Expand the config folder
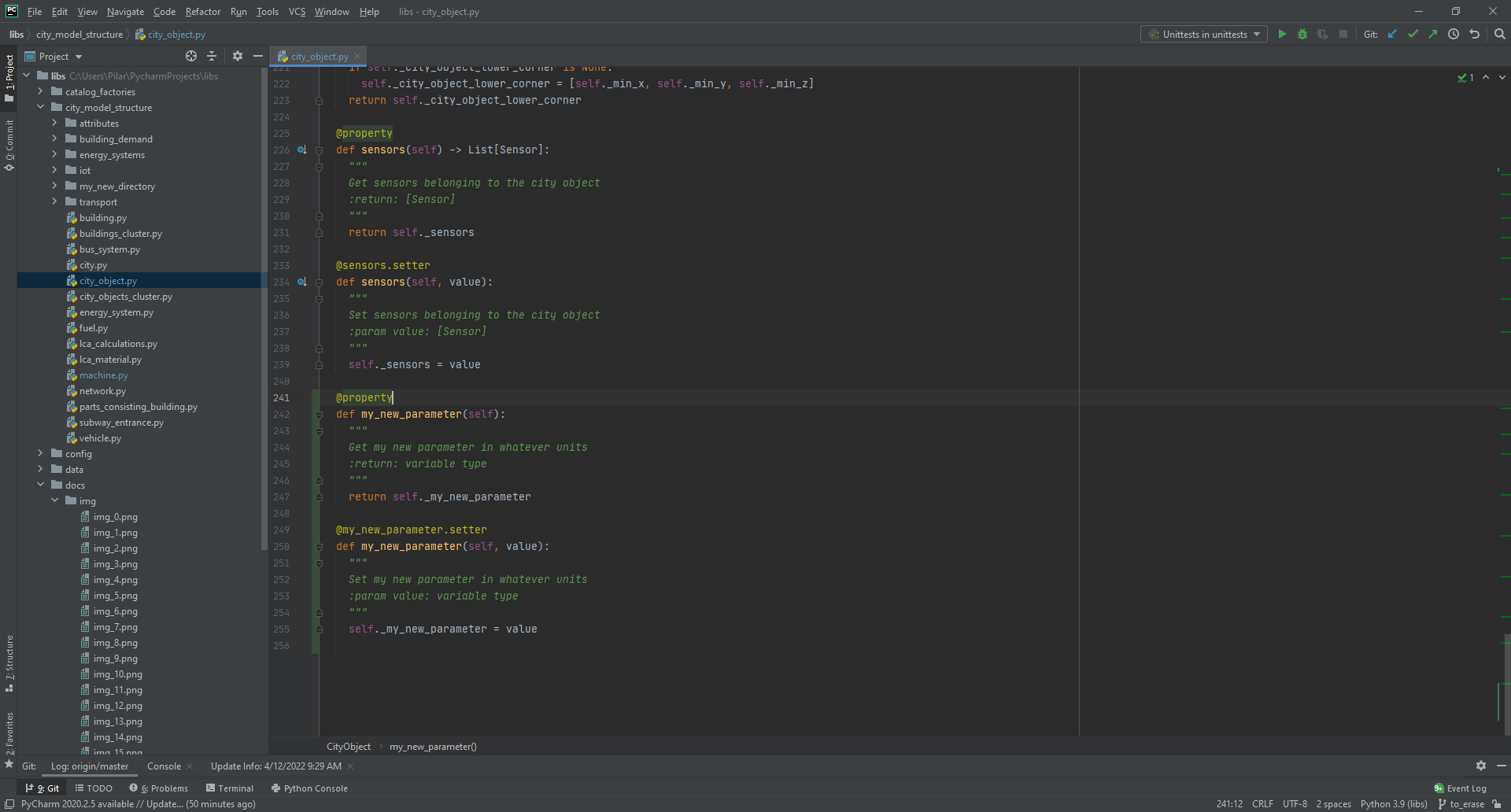The height and width of the screenshot is (812, 1511). click(40, 453)
